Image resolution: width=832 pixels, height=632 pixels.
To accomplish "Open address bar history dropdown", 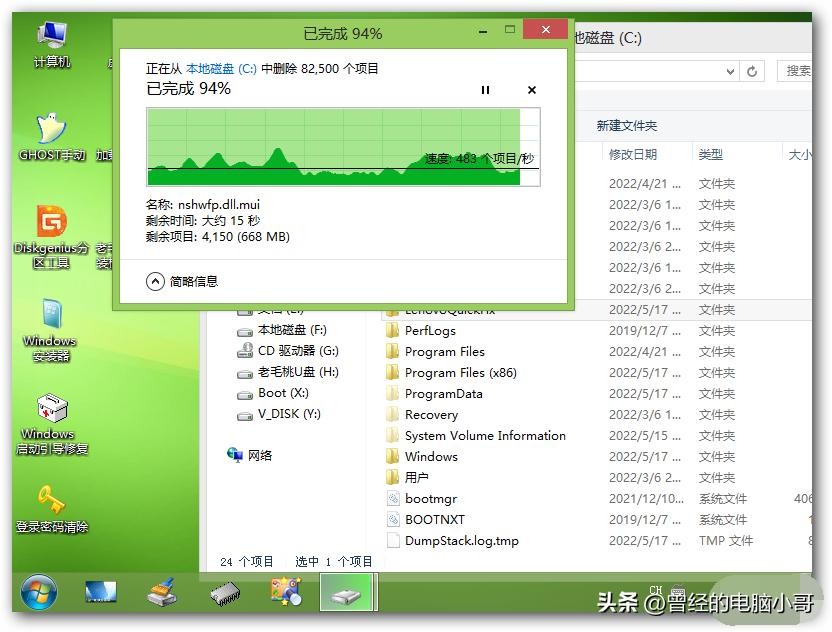I will pos(730,71).
